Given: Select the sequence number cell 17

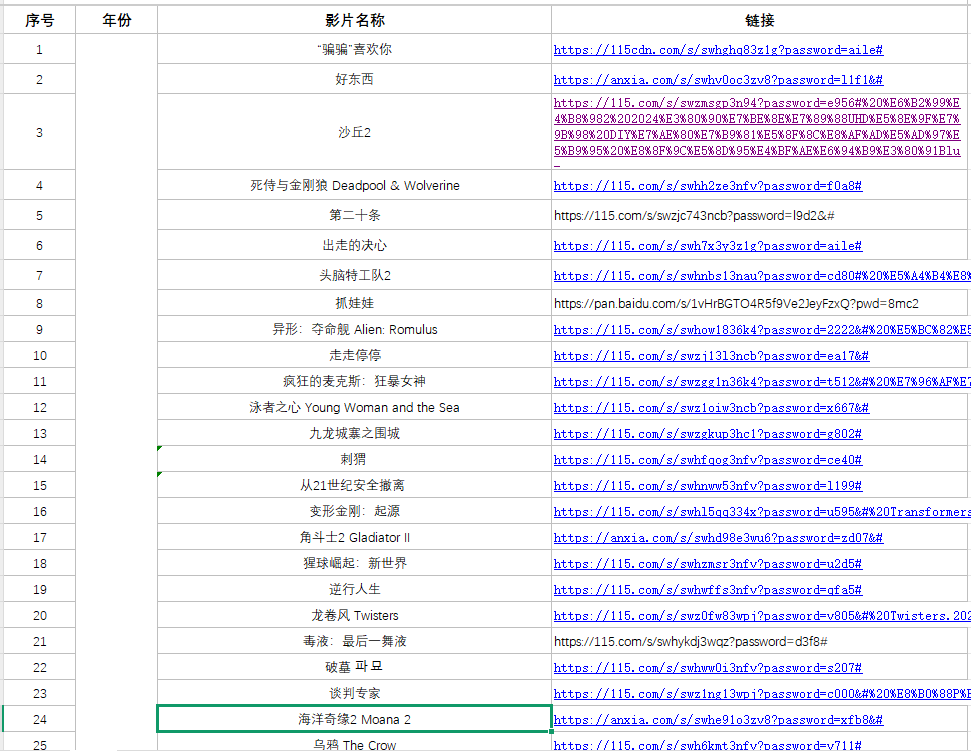Looking at the screenshot, I should (x=40, y=537).
